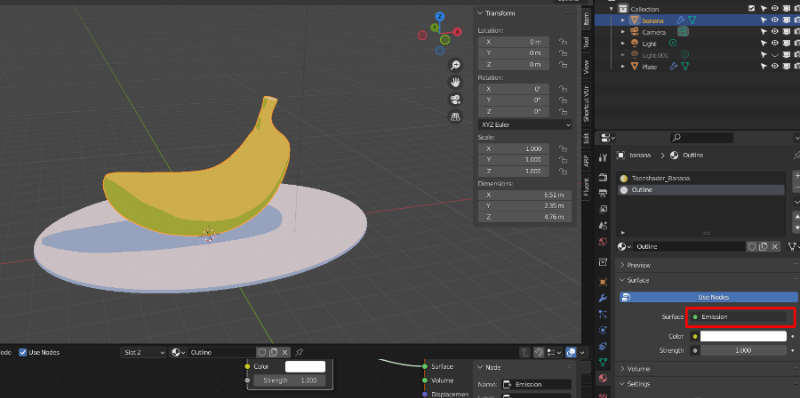Screen dimensions: 800x398
Task: Switch to the View sidebar tab
Action: pyautogui.click(x=586, y=66)
